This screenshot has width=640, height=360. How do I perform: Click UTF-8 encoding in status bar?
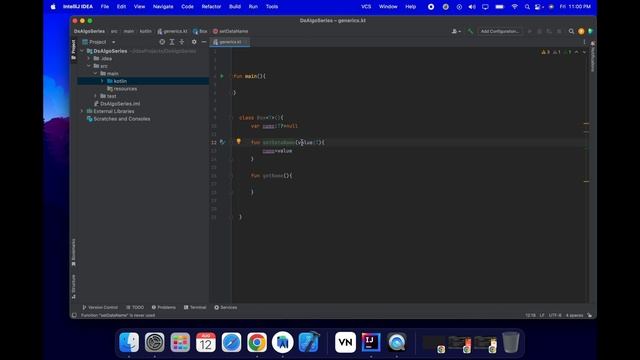[x=555, y=315]
